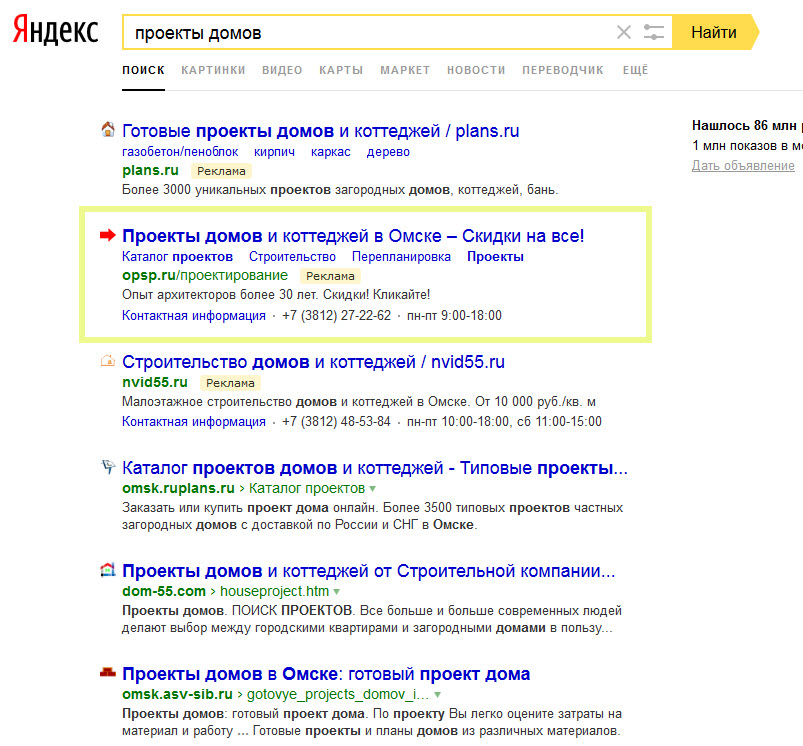Click the omsk.ruplans.ru result favicon

click(x=108, y=467)
